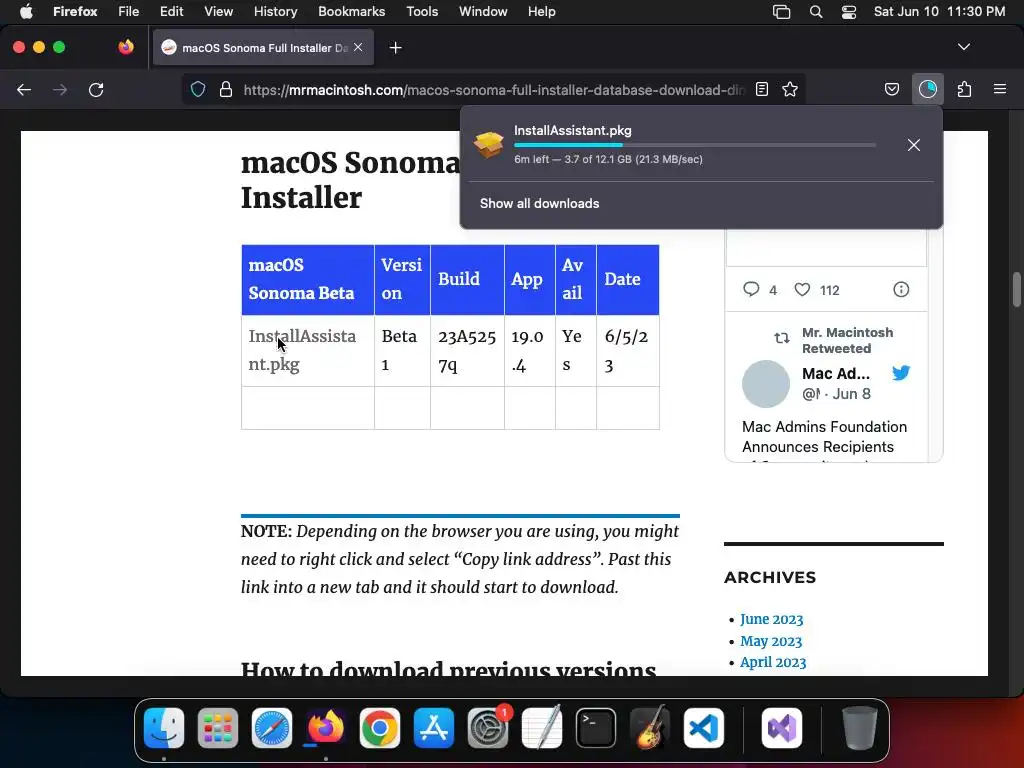Reload the current page
The width and height of the screenshot is (1024, 768).
pyautogui.click(x=96, y=89)
